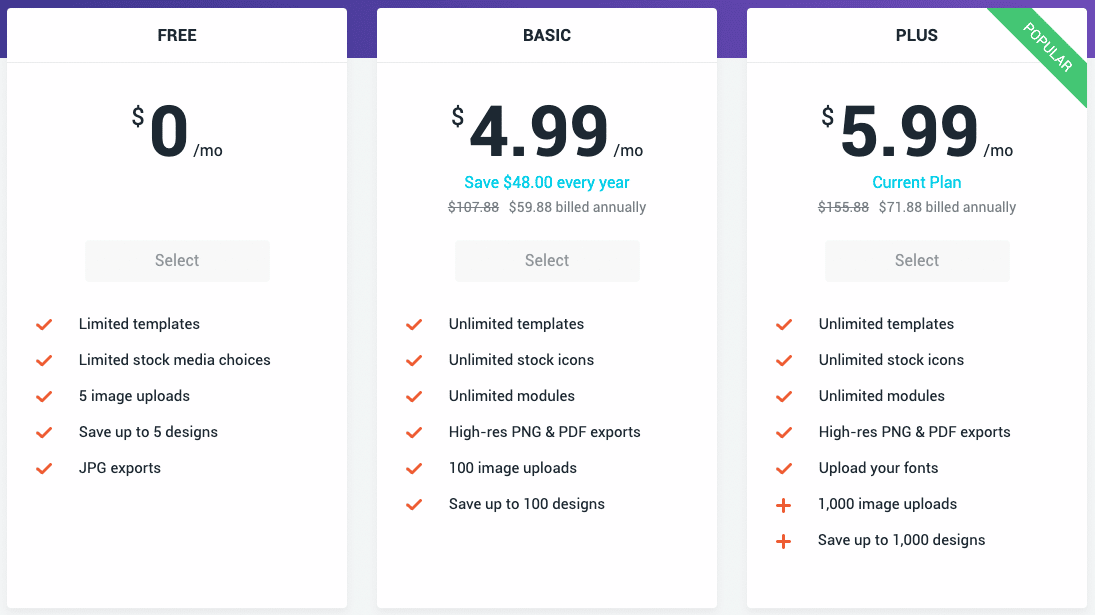Image resolution: width=1095 pixels, height=615 pixels.
Task: Click the checkmark beside Limited templates
Action: tap(44, 325)
